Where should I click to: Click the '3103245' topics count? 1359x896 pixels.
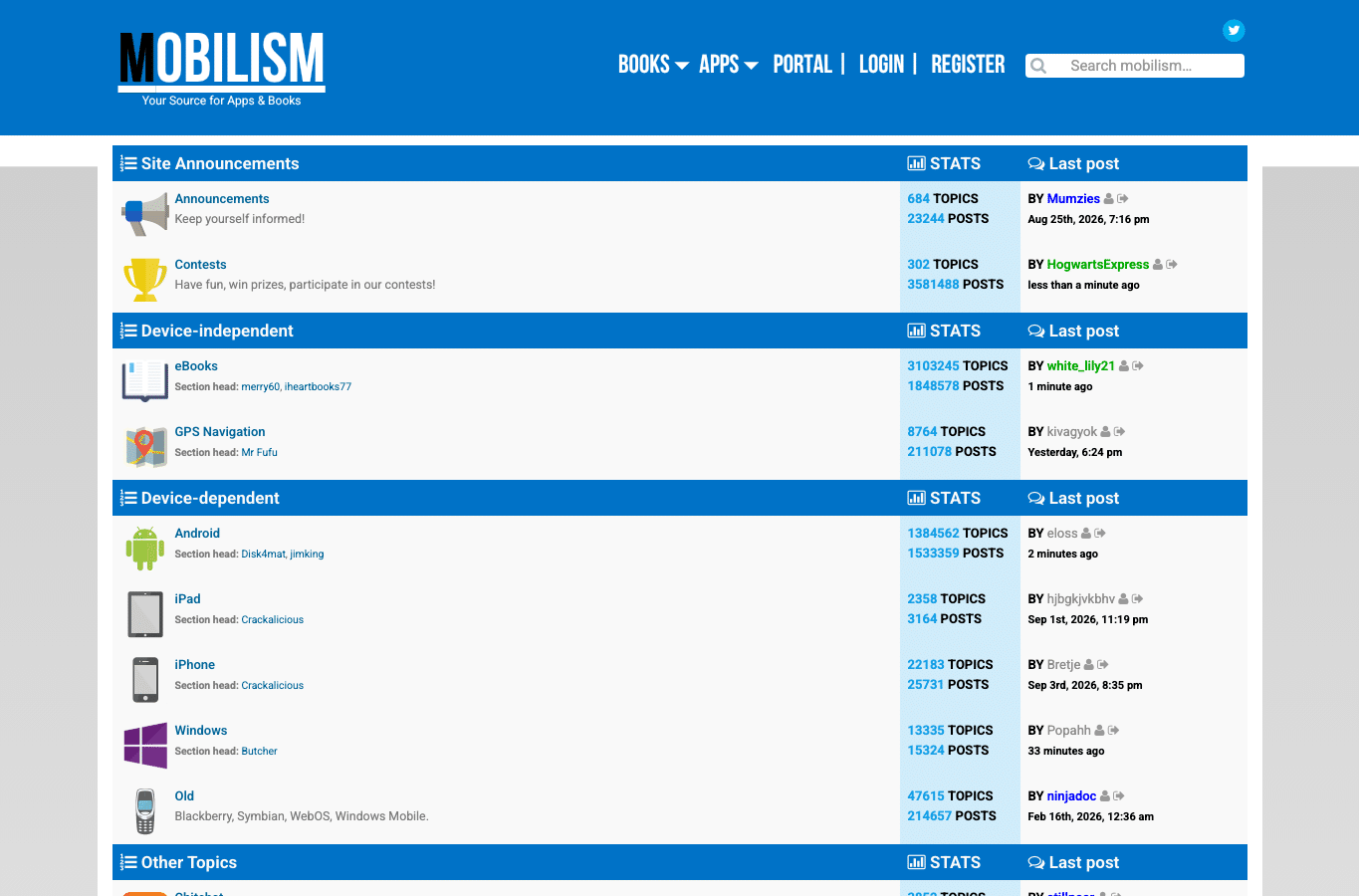[x=933, y=366]
